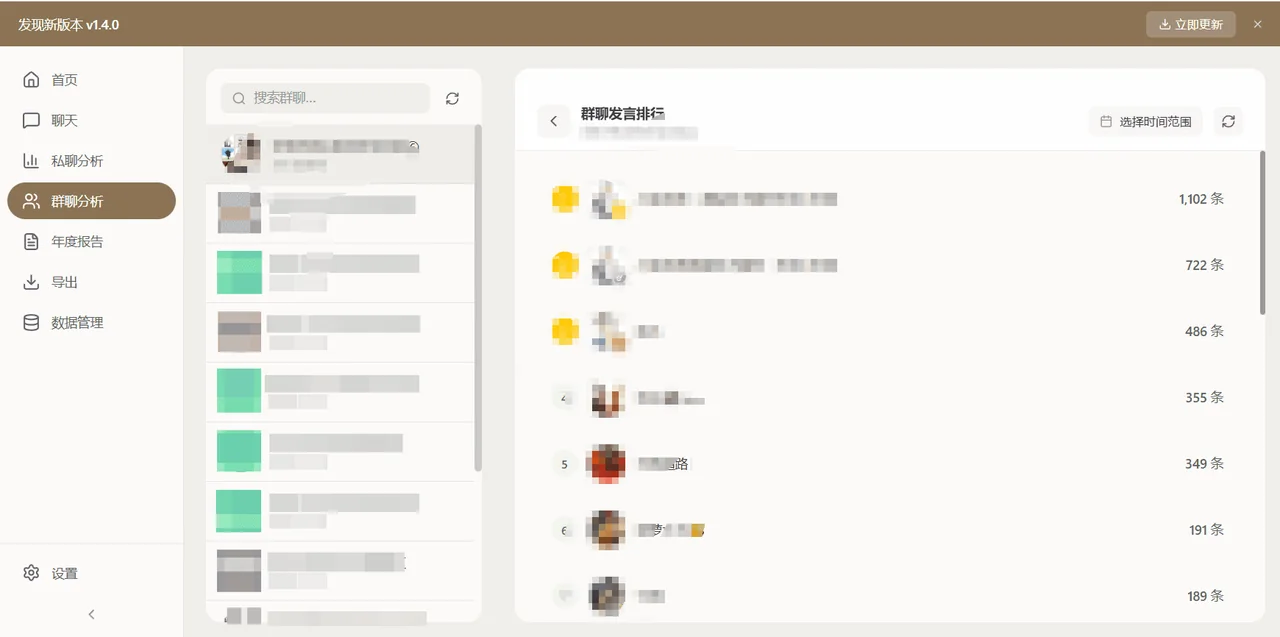
Task: Click the document icon beside 年度报告
Action: point(31,241)
